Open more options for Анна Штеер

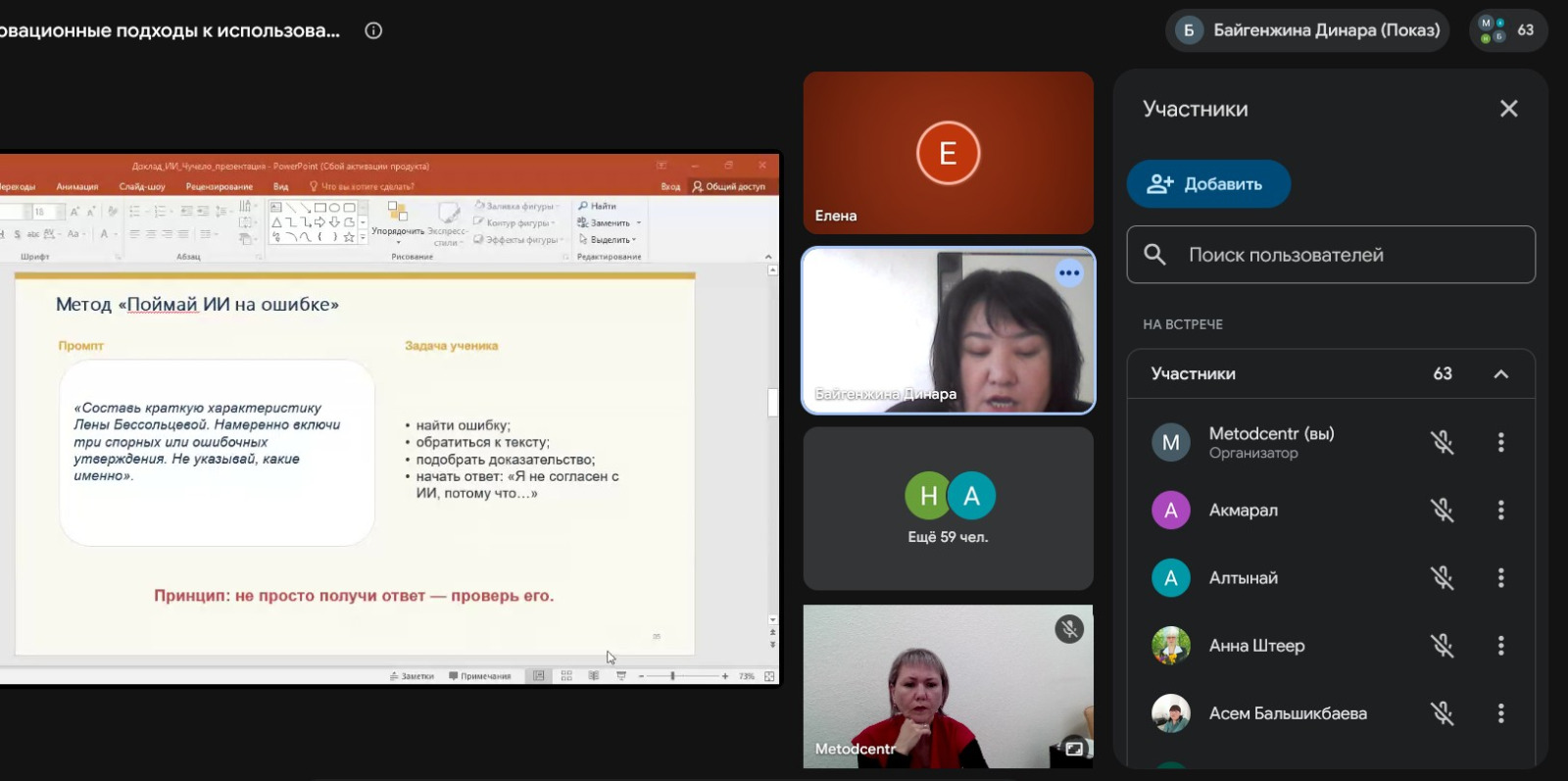click(1500, 646)
